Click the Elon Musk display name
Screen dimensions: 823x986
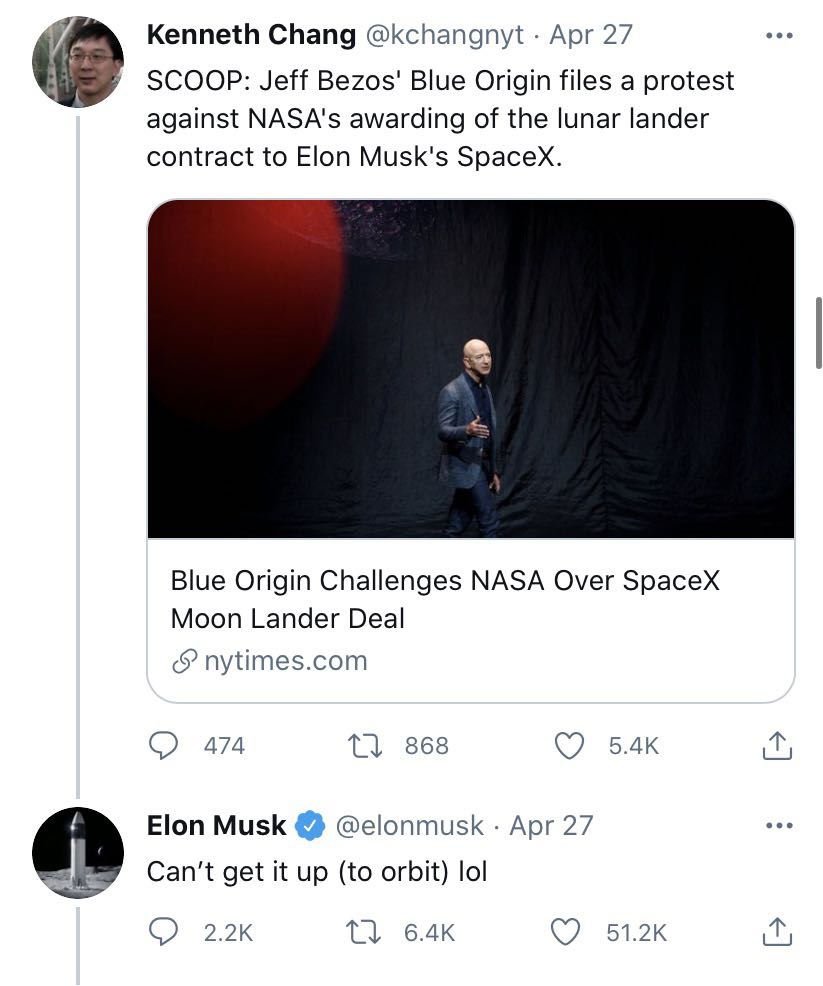click(x=216, y=826)
